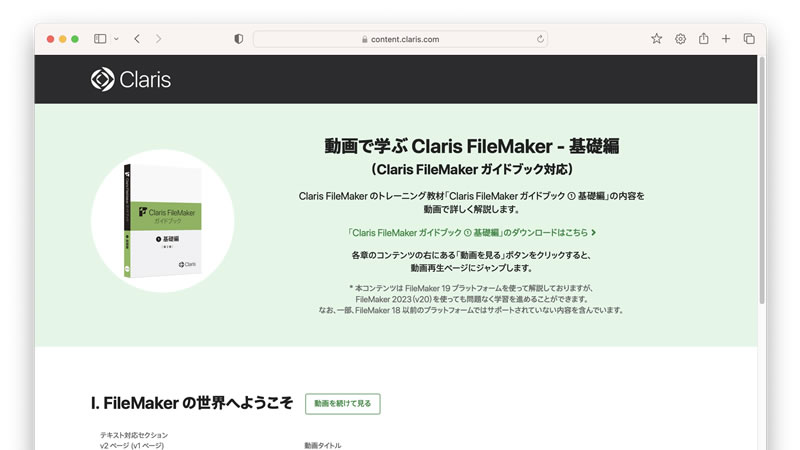800x450 pixels.
Task: Toggle the Safari sidebar
Action: [100, 39]
